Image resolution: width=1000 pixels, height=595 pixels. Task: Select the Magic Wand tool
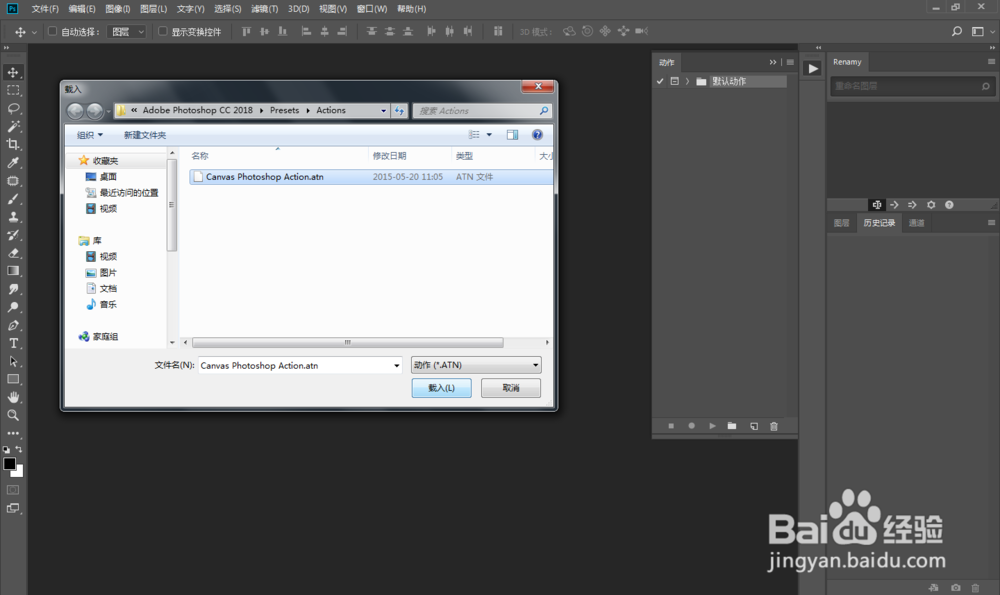tap(13, 126)
